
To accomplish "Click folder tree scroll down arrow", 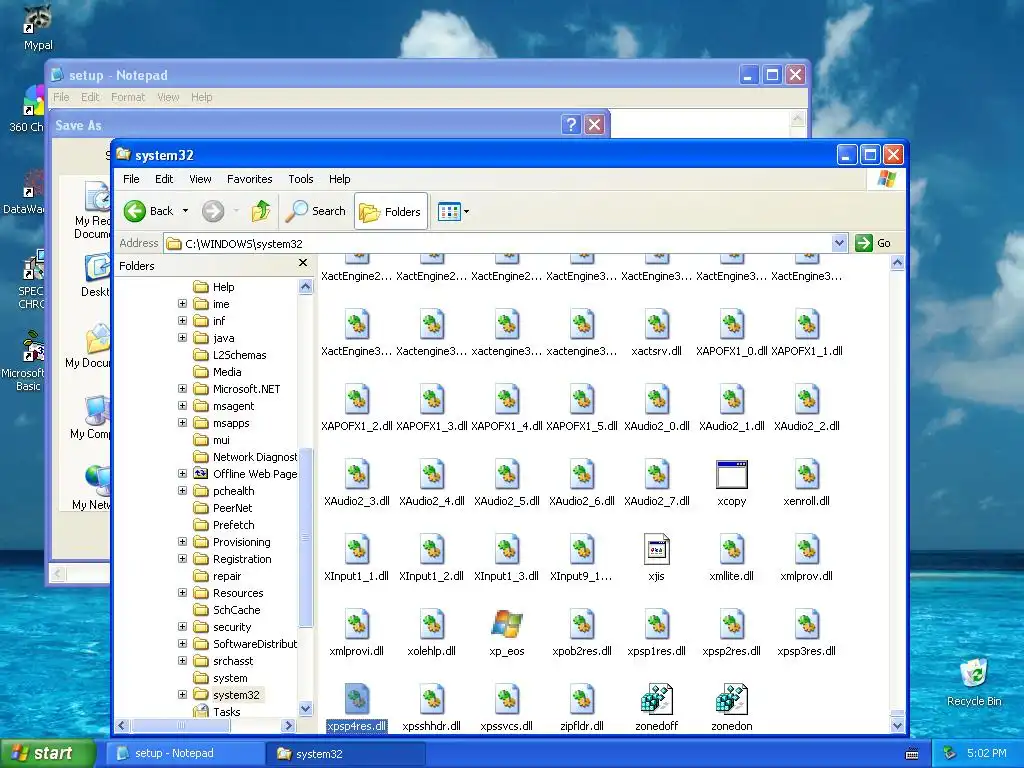I will click(x=306, y=709).
